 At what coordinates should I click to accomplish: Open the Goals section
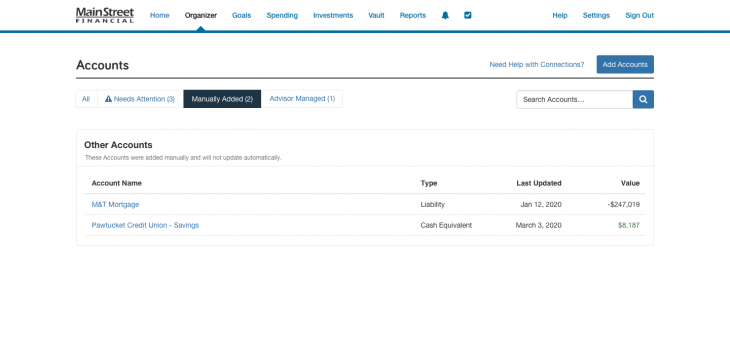(242, 15)
